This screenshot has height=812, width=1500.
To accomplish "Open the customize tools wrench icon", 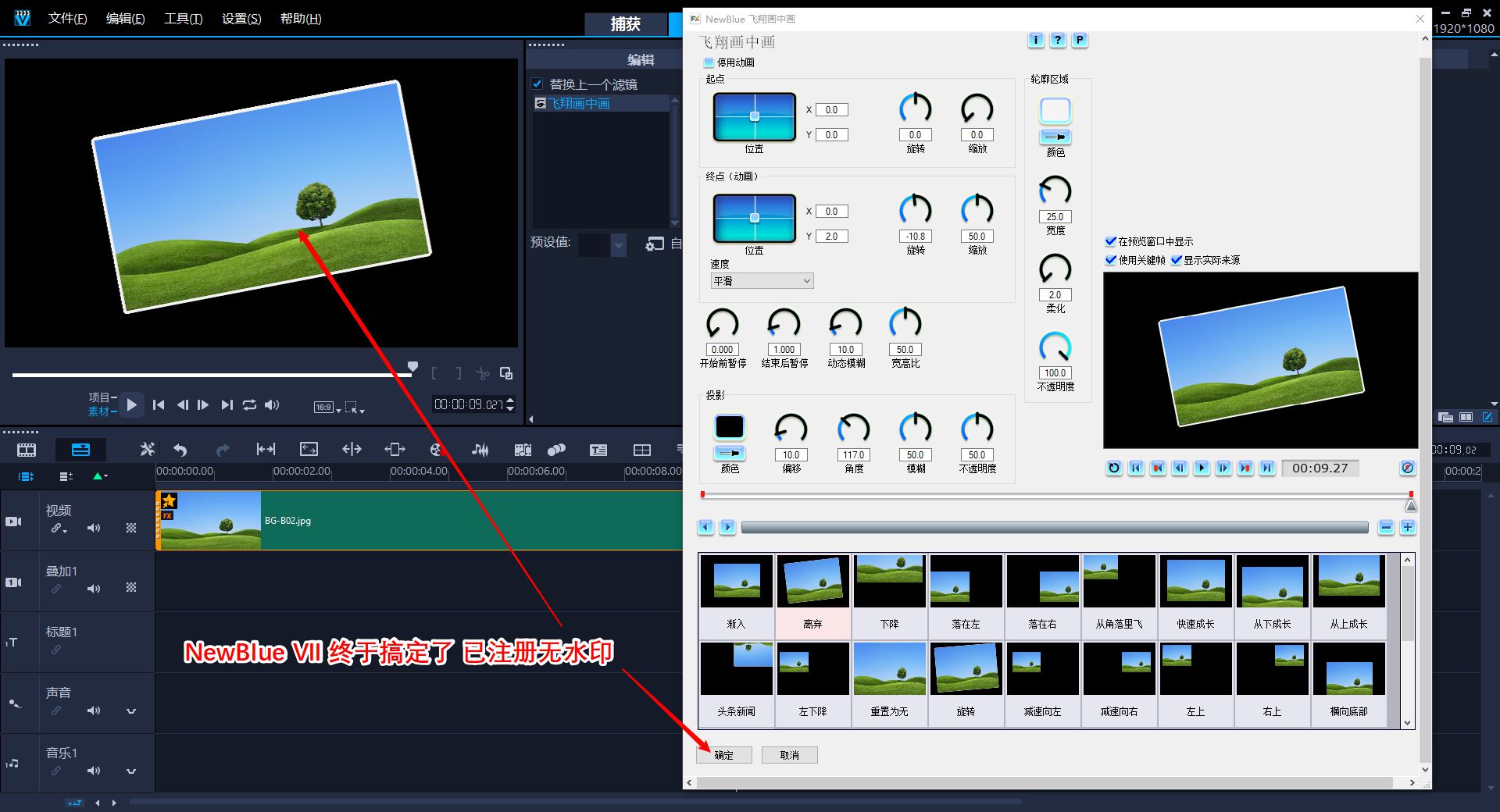I will (x=147, y=450).
